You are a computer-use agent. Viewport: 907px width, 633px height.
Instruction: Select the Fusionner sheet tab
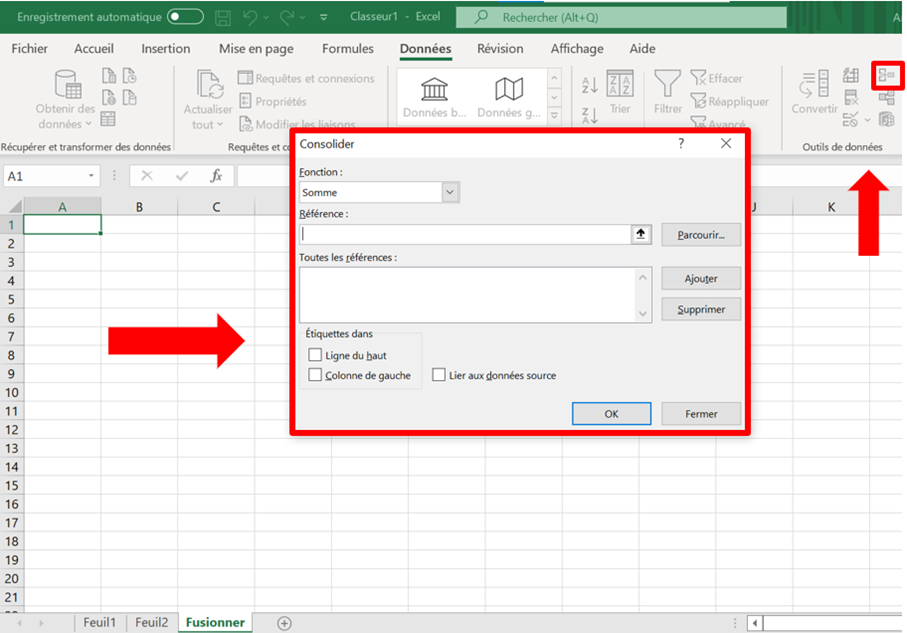(x=215, y=622)
